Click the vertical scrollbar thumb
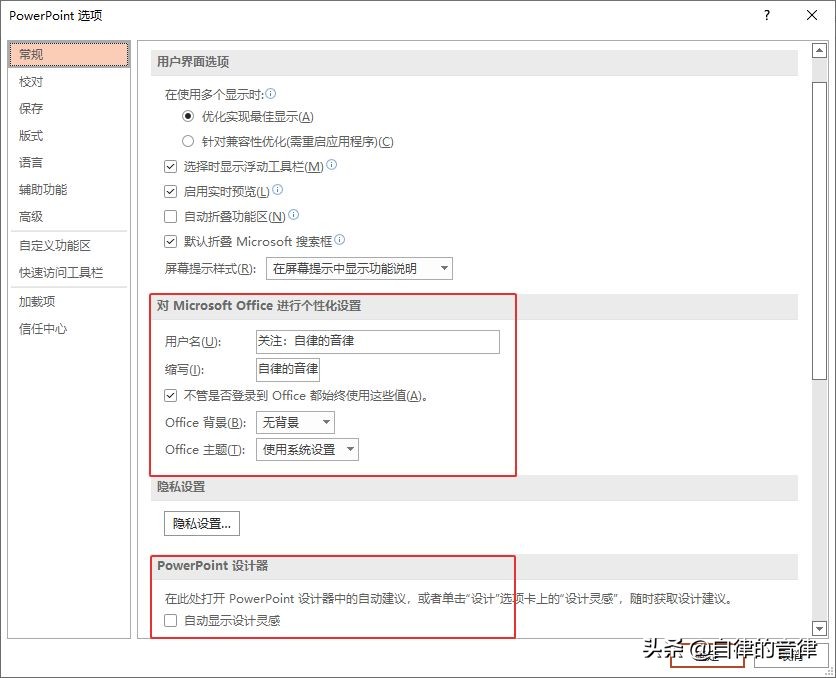Image resolution: width=836 pixels, height=678 pixels. pos(819,231)
